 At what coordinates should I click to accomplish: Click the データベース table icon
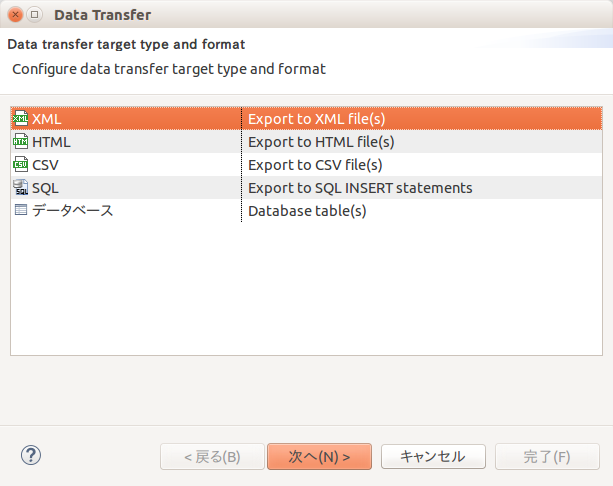point(20,210)
